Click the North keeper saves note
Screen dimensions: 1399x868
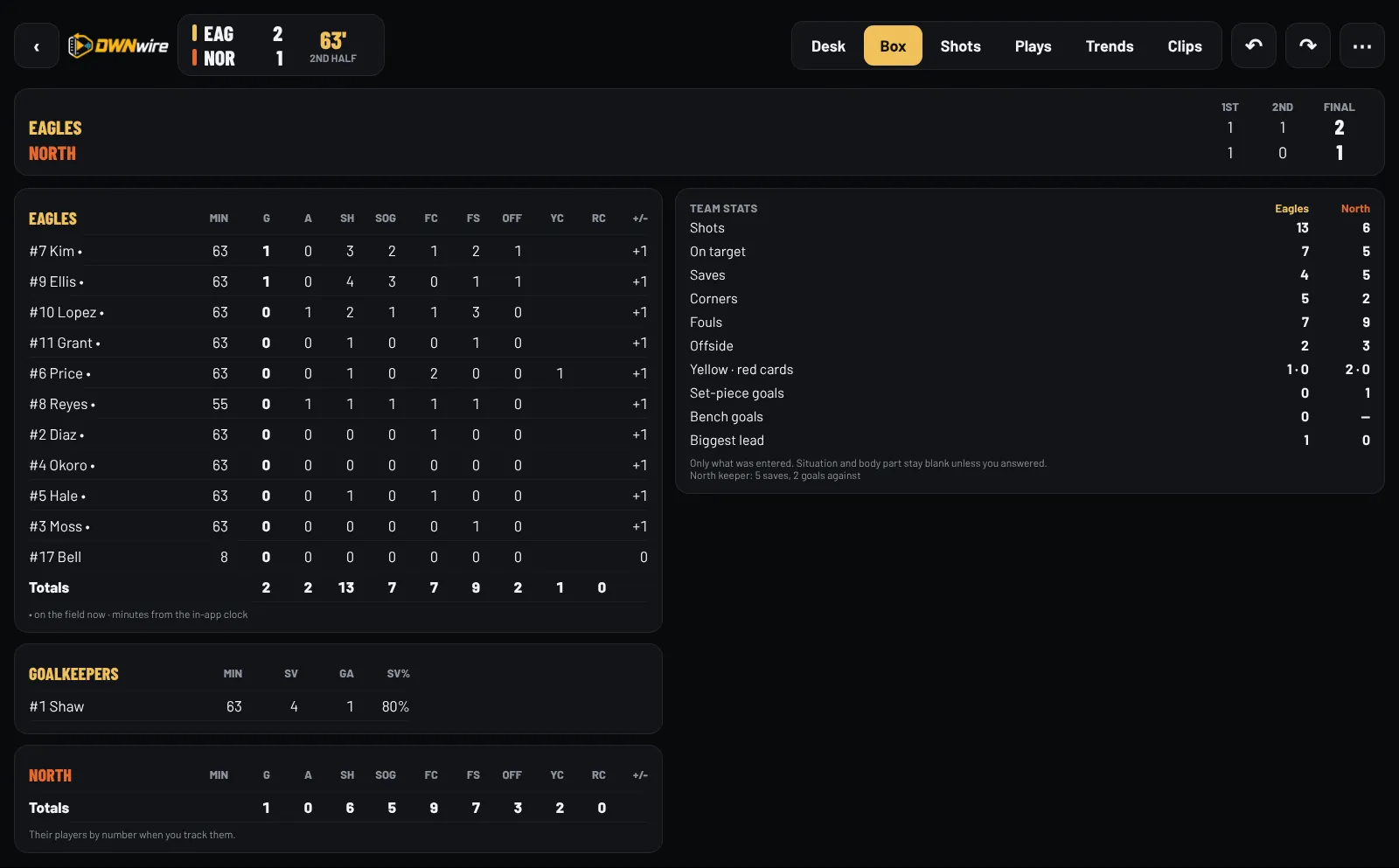click(775, 476)
